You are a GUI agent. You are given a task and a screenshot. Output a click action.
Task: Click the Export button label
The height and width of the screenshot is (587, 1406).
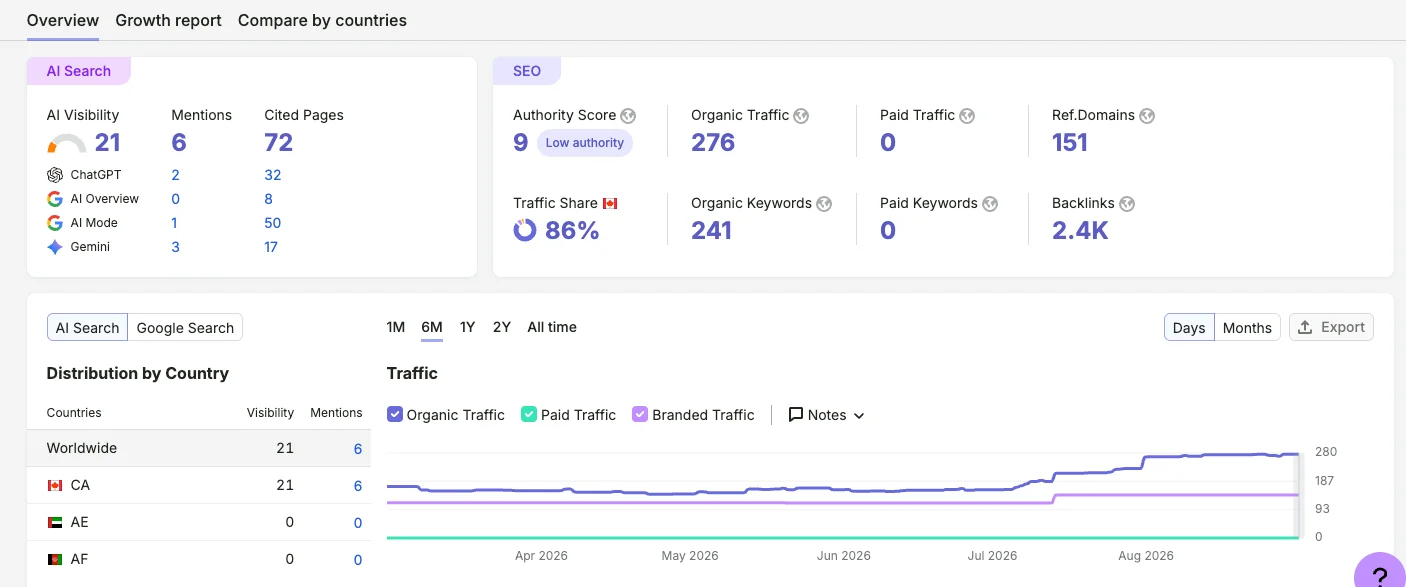[x=1343, y=327]
